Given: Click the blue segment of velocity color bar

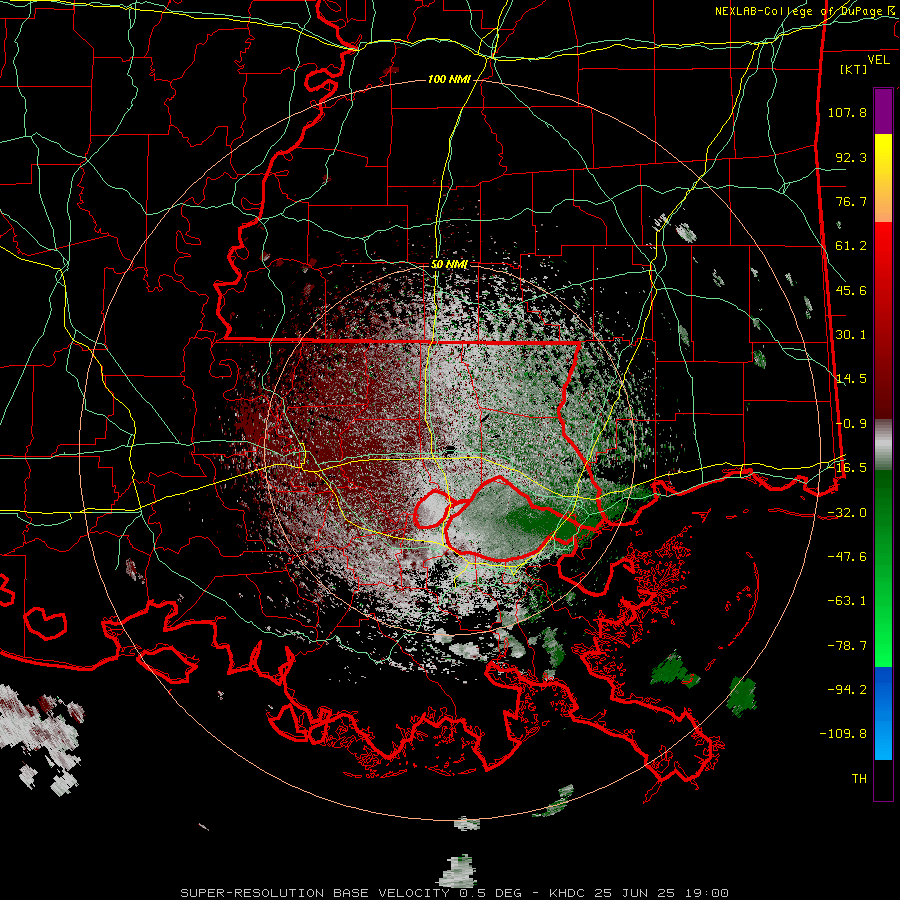Looking at the screenshot, I should [x=883, y=713].
